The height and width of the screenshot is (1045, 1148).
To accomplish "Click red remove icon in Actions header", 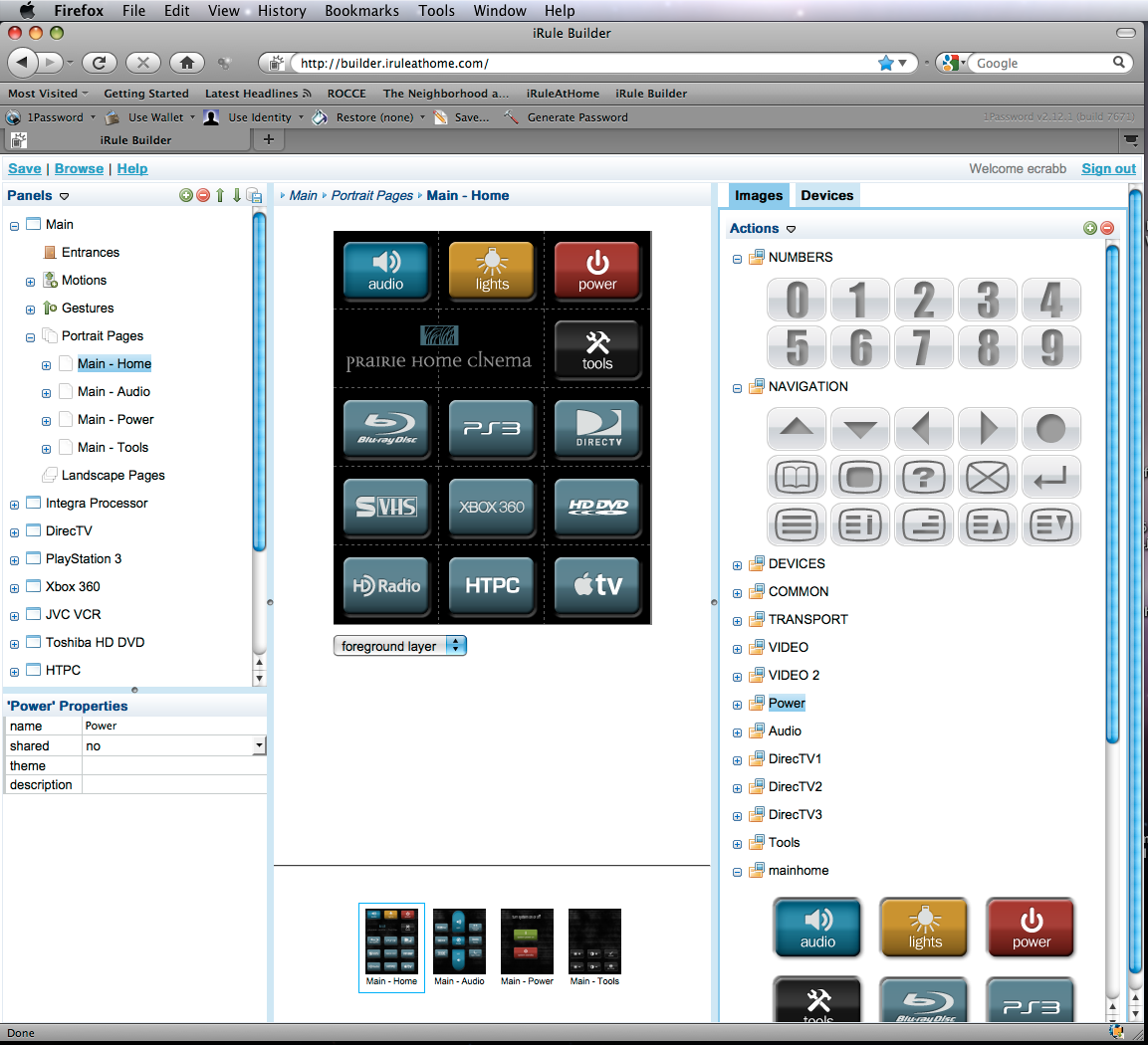I will pyautogui.click(x=1107, y=228).
